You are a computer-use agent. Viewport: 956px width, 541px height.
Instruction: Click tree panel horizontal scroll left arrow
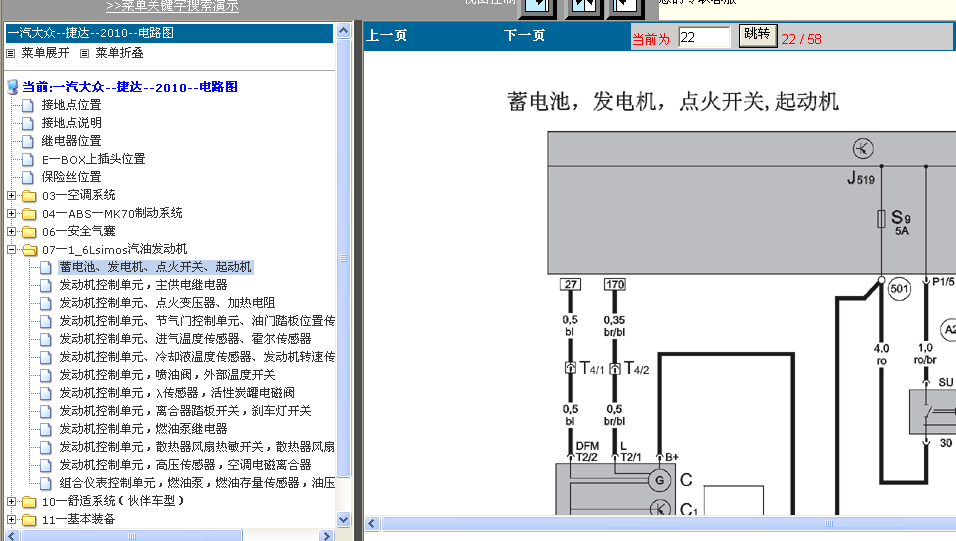point(12,536)
